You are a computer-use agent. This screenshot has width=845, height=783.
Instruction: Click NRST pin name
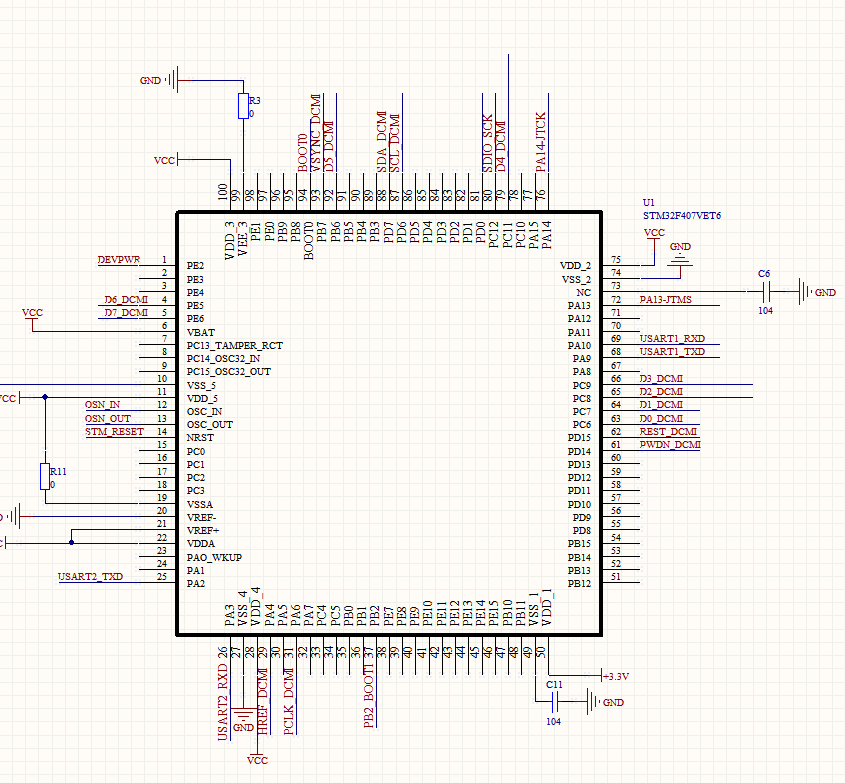(x=200, y=438)
